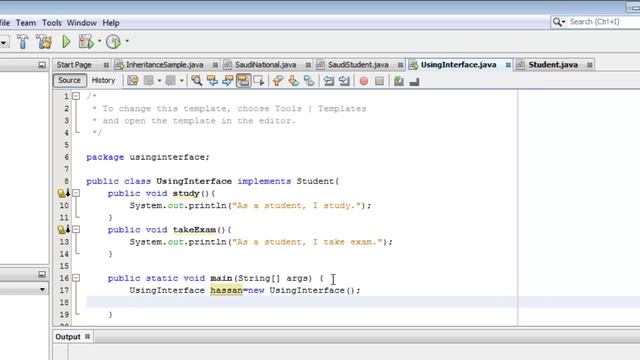640x360 pixels.
Task: Click the word Student in line 8
Action: 315,181
